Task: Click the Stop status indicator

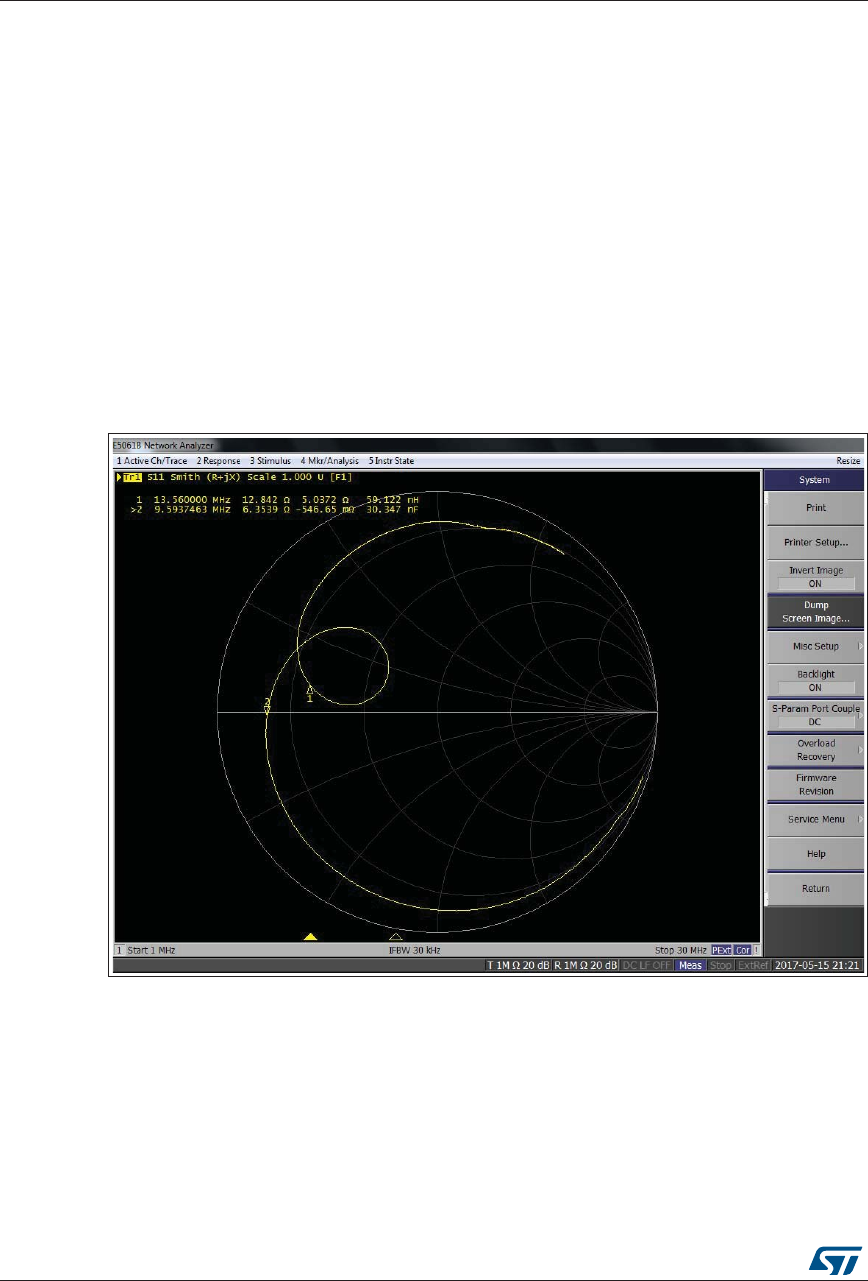Action: point(720,966)
